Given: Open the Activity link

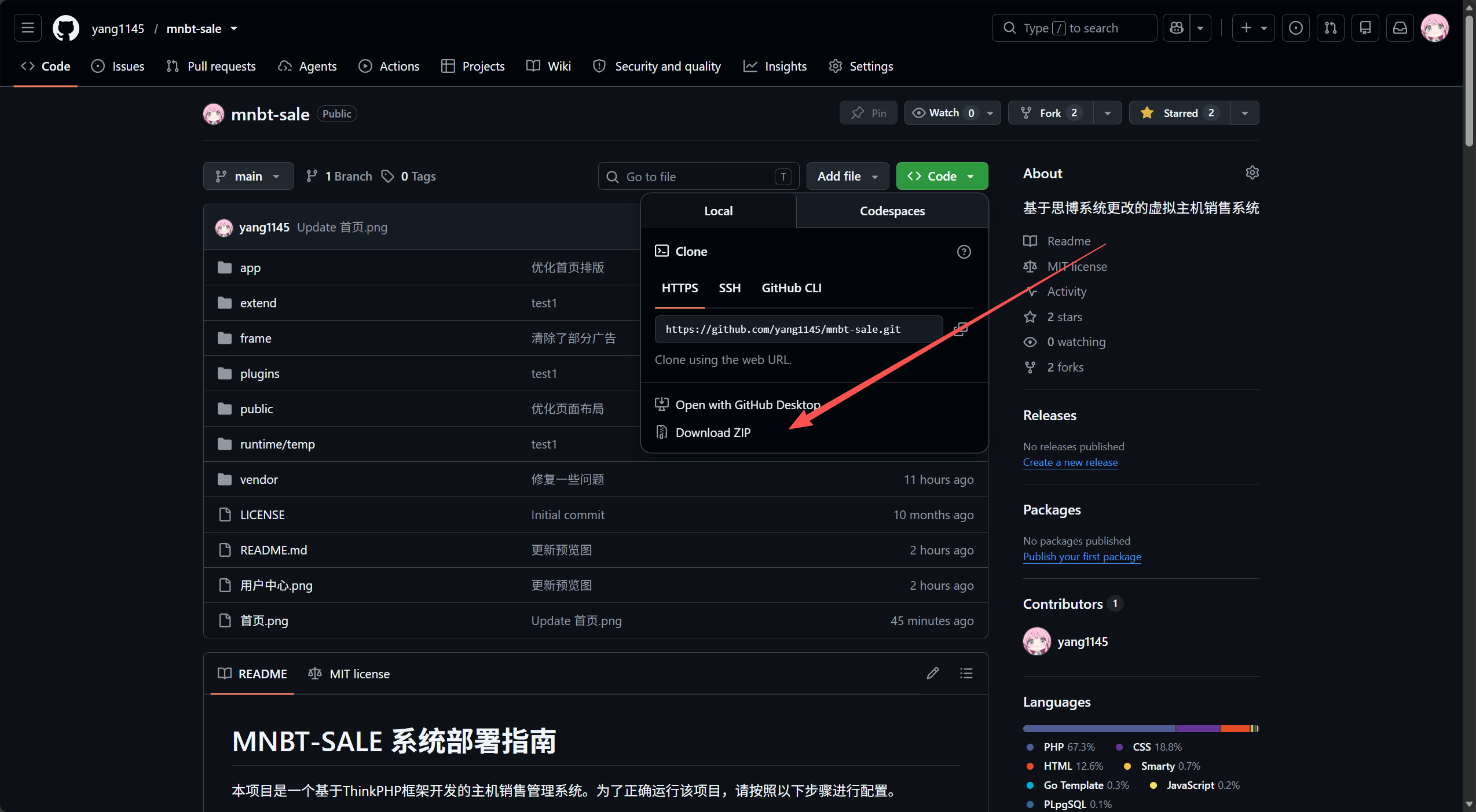Looking at the screenshot, I should (x=1067, y=291).
